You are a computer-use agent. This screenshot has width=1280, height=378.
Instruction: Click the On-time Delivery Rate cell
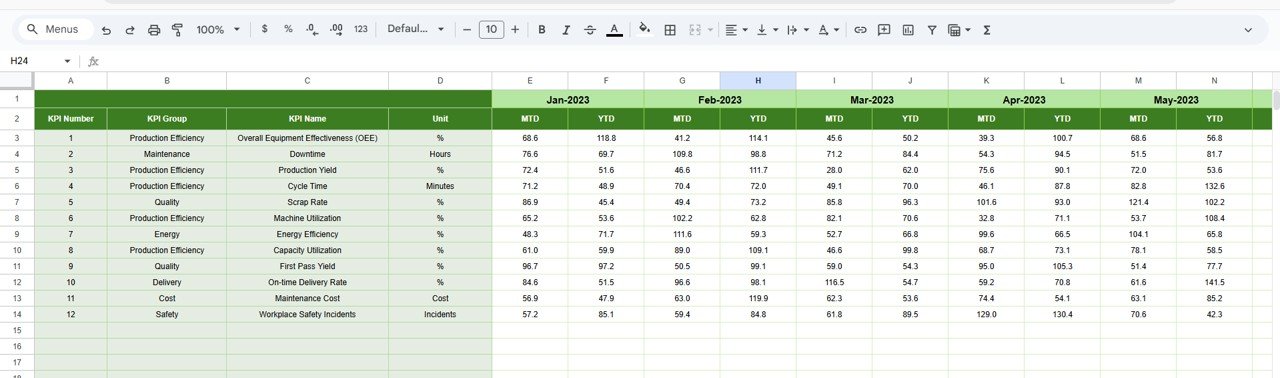point(308,281)
